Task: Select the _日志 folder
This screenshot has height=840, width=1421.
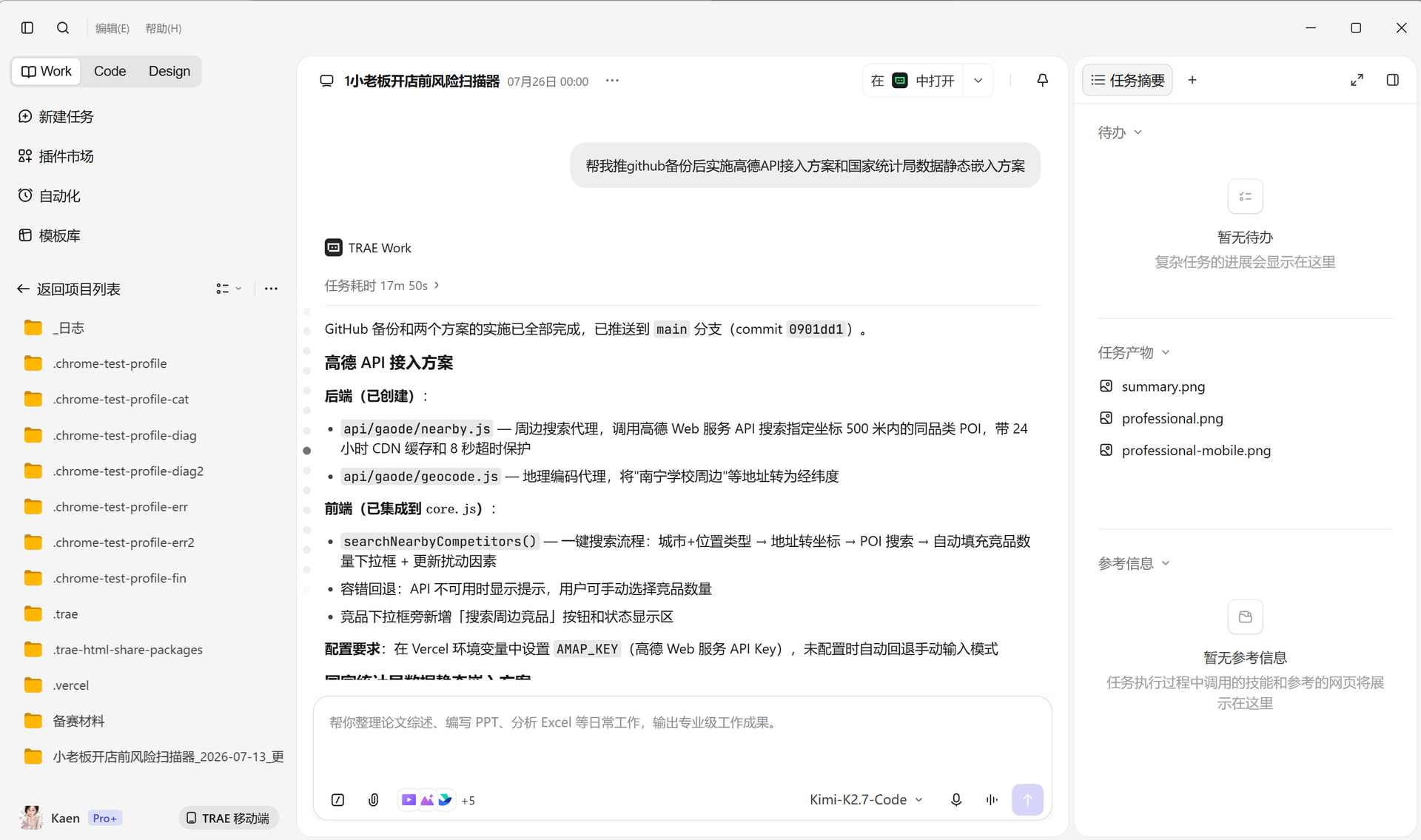Action: click(x=154, y=328)
